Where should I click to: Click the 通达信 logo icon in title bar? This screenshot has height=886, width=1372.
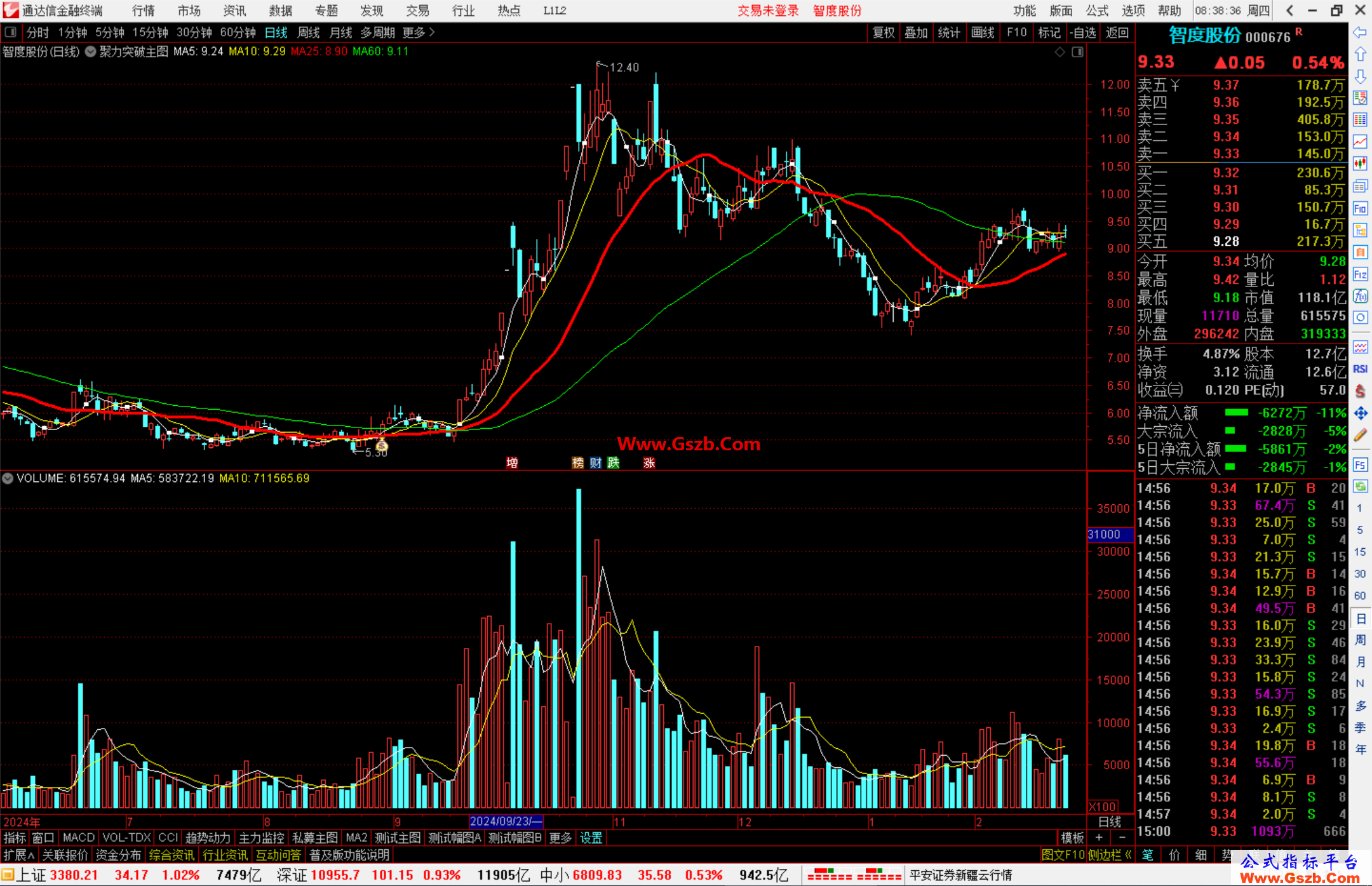pos(10,10)
